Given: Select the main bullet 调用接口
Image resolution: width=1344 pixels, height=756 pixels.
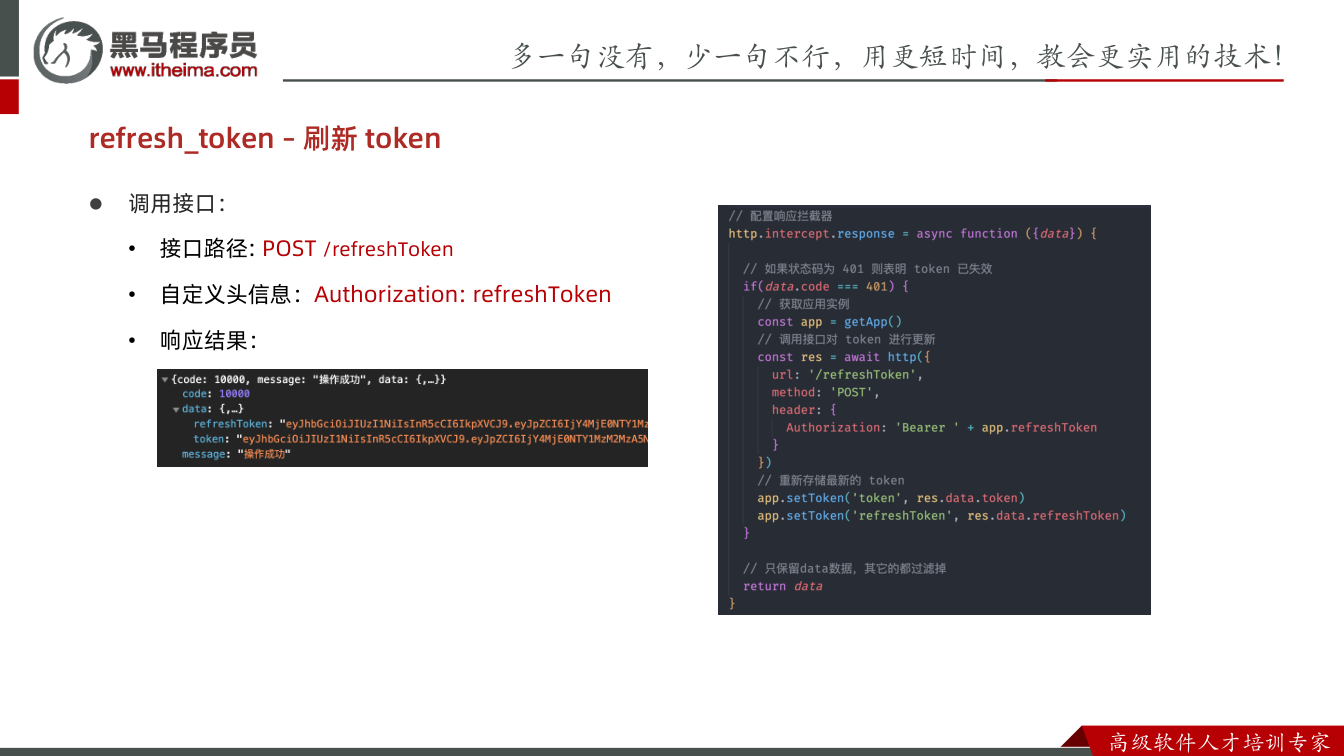Looking at the screenshot, I should (x=176, y=204).
